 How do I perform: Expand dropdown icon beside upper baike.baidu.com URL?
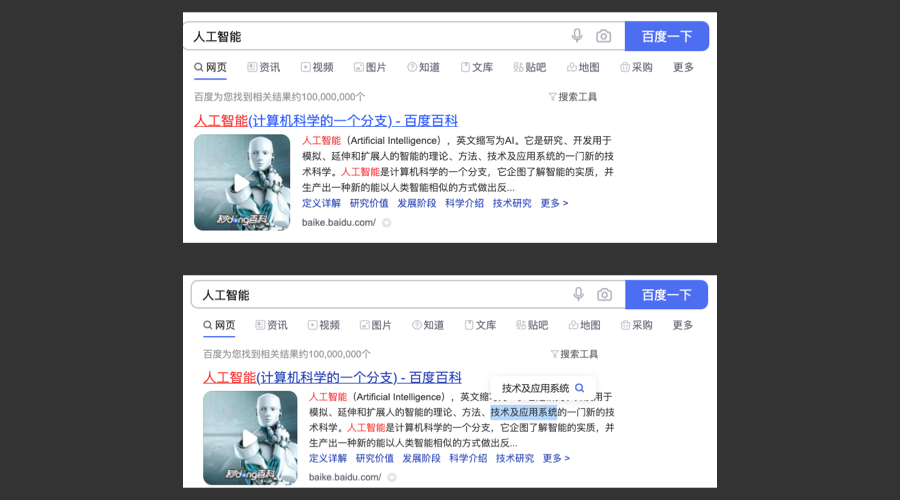(x=387, y=223)
